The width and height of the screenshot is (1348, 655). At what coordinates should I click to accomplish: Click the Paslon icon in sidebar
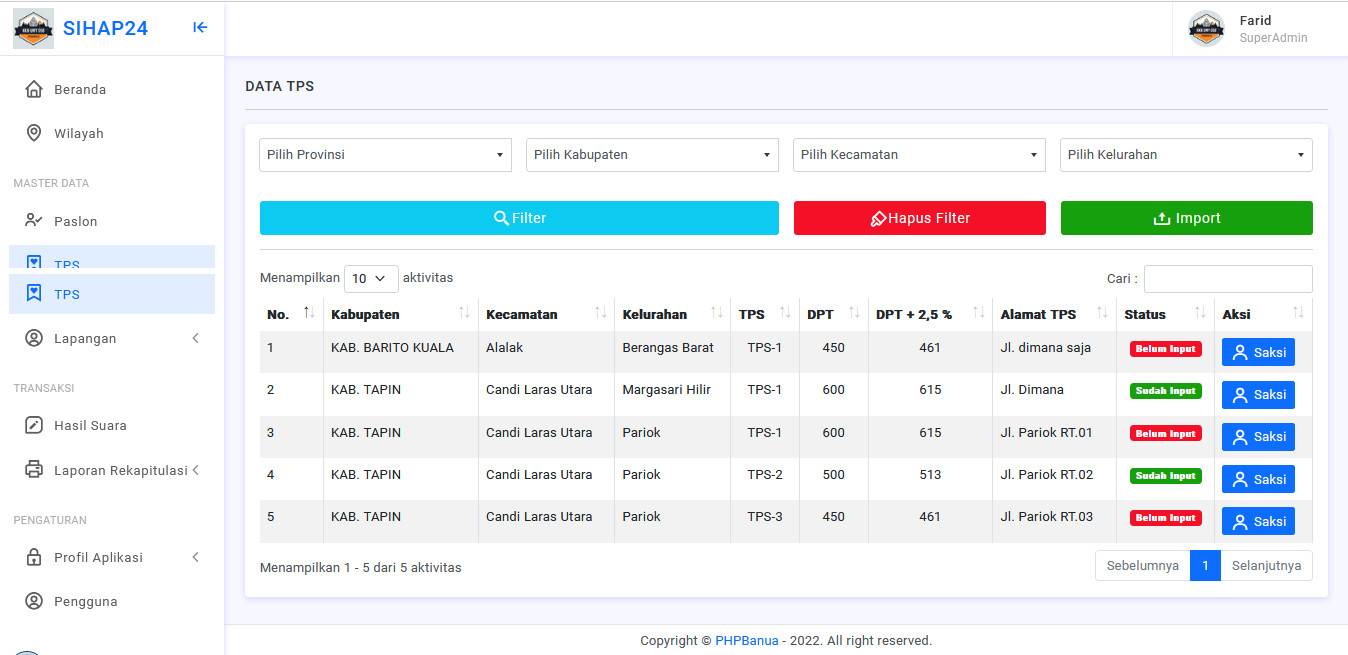pyautogui.click(x=34, y=221)
